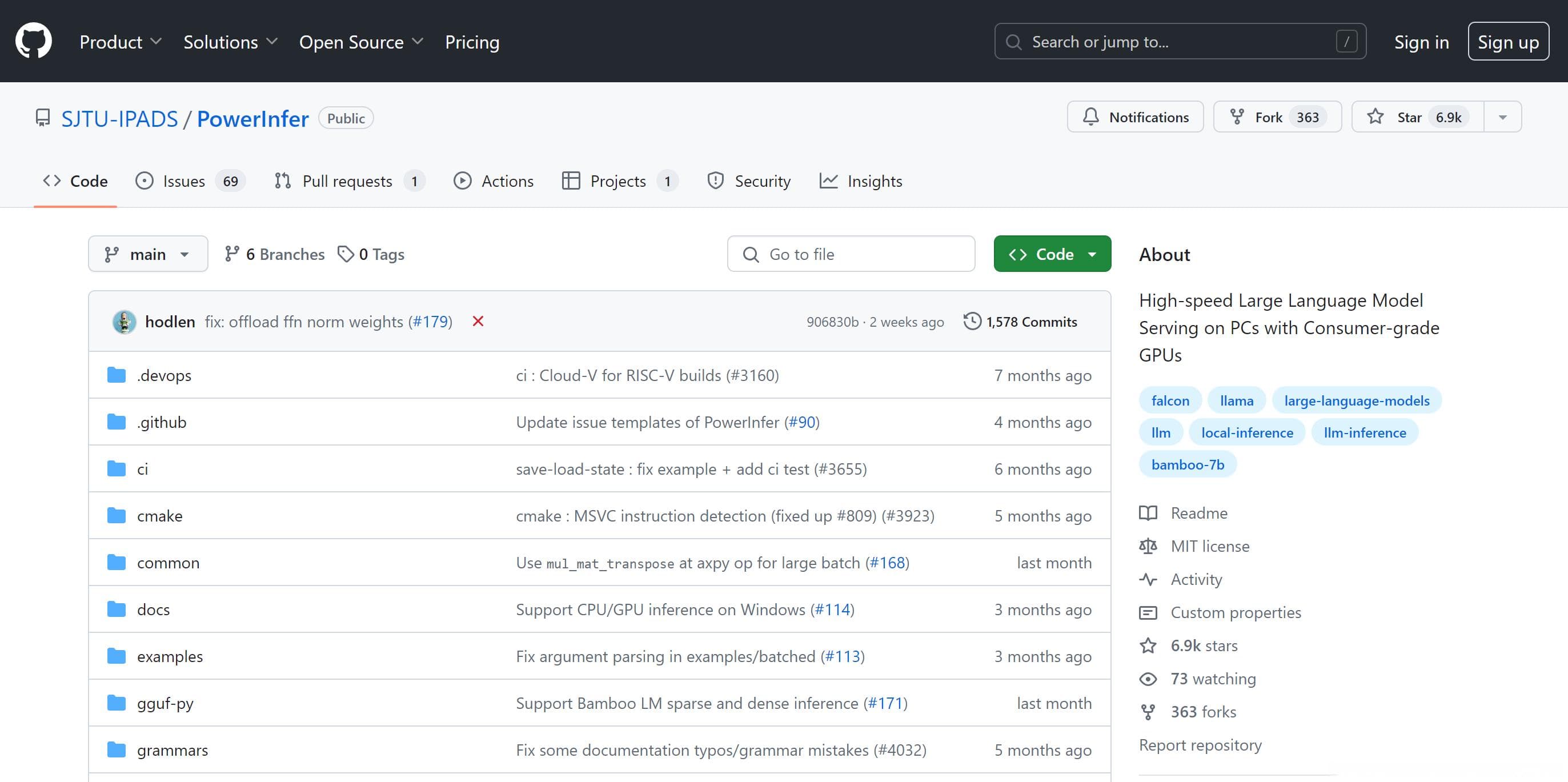Image resolution: width=1568 pixels, height=782 pixels.
Task: Fork the repository with the Fork button
Action: point(1277,117)
